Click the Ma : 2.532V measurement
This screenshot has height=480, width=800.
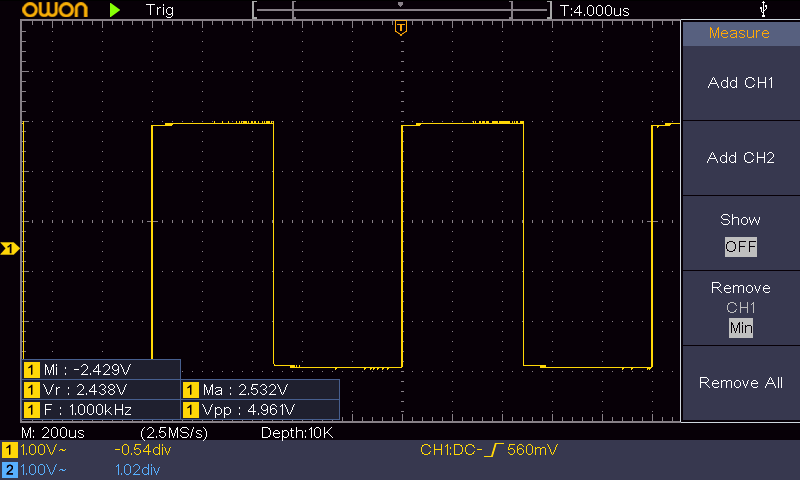260,390
